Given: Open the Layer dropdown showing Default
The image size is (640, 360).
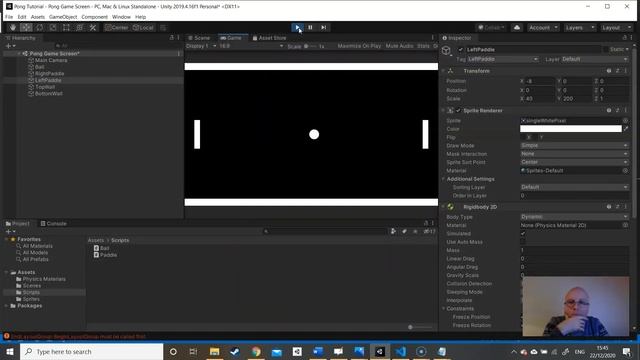Looking at the screenshot, I should point(595,59).
